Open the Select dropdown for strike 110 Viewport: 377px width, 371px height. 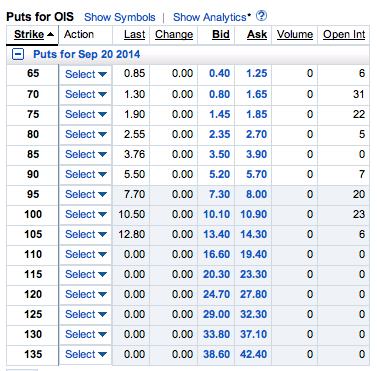click(86, 254)
